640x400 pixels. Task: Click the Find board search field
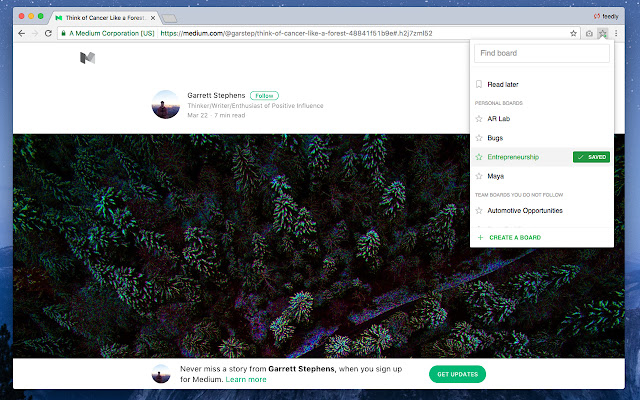pos(542,53)
